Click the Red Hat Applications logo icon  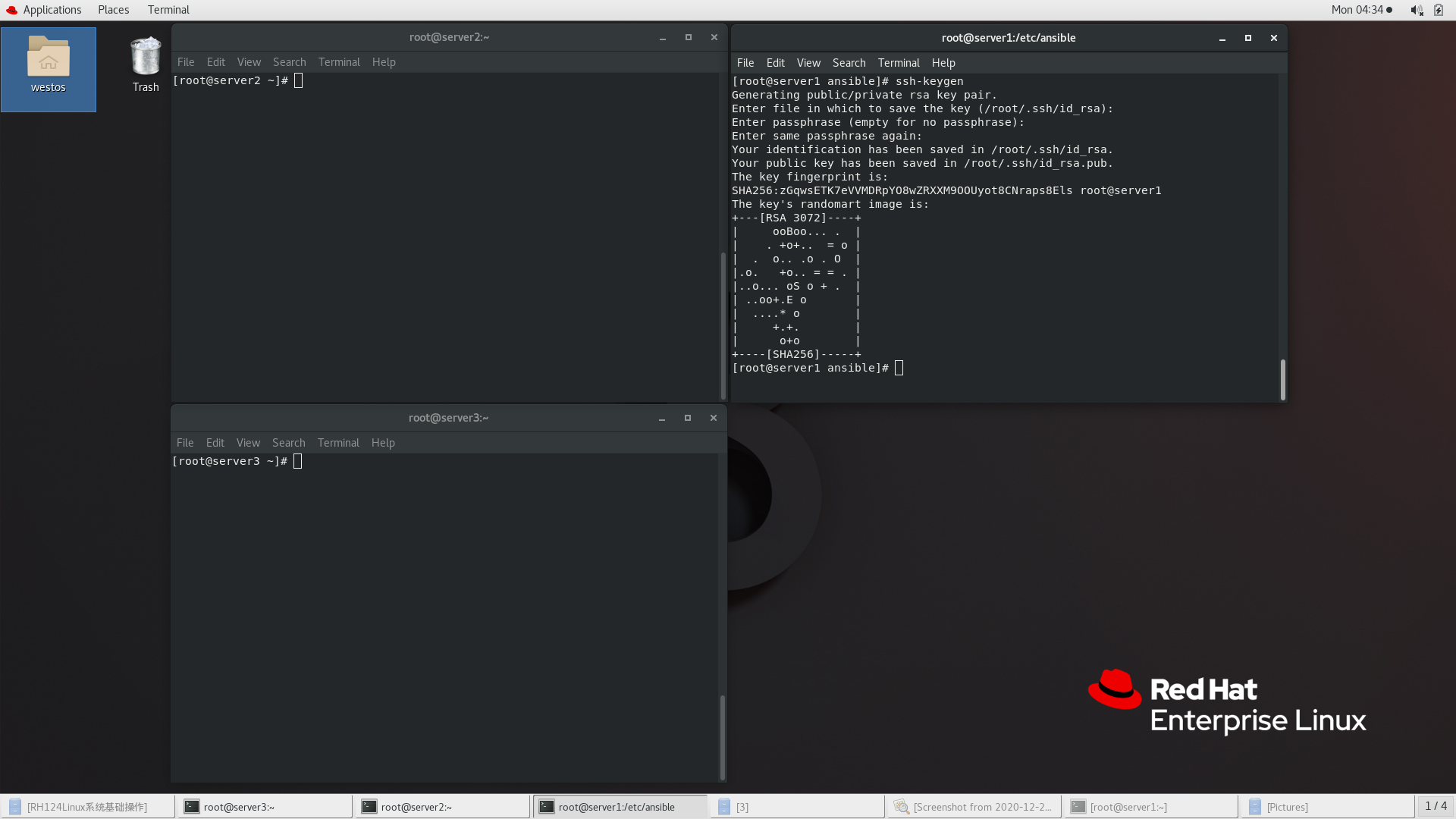coord(11,10)
